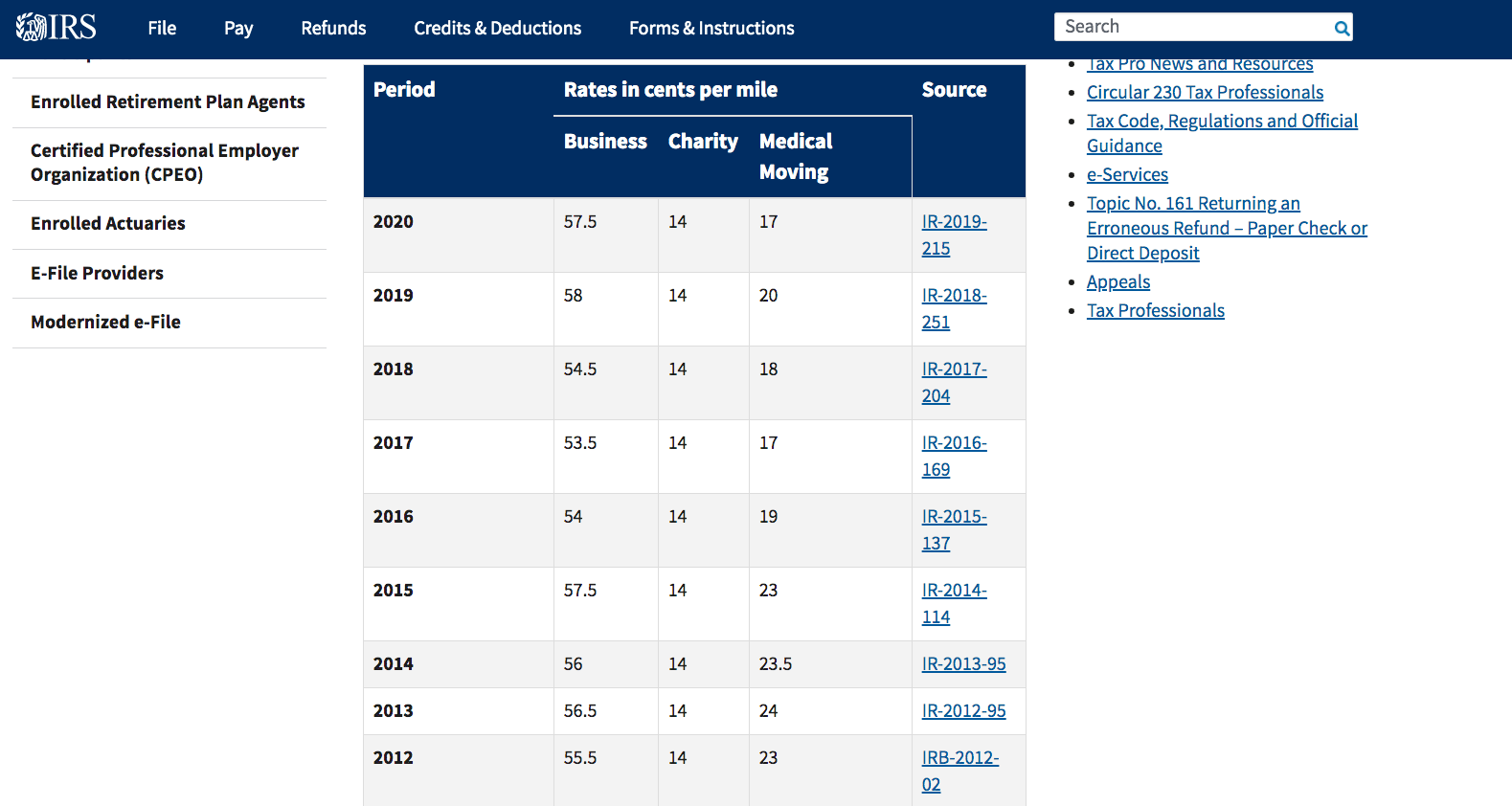This screenshot has width=1512, height=806.
Task: Open Certified Professional Employer Organization page
Action: 164,163
